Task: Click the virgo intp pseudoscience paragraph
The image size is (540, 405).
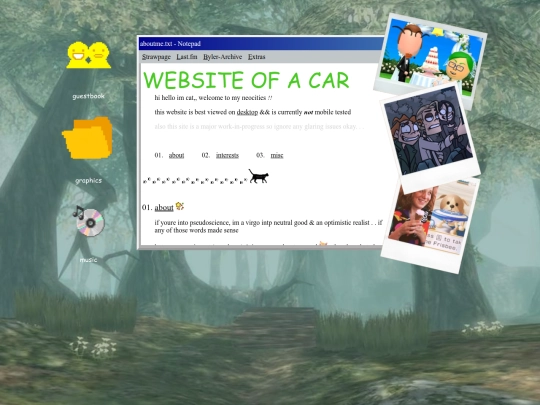Action: (269, 226)
